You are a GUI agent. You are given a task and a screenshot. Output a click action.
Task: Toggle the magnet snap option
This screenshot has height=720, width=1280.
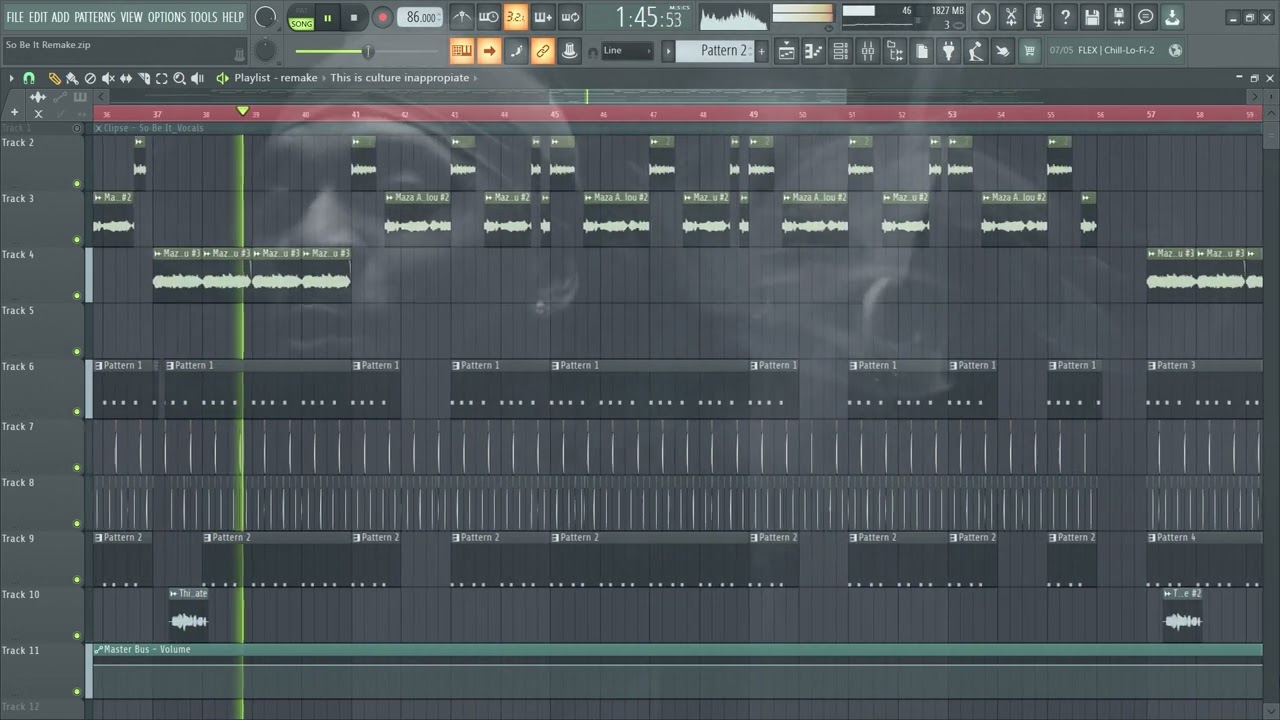(29, 78)
